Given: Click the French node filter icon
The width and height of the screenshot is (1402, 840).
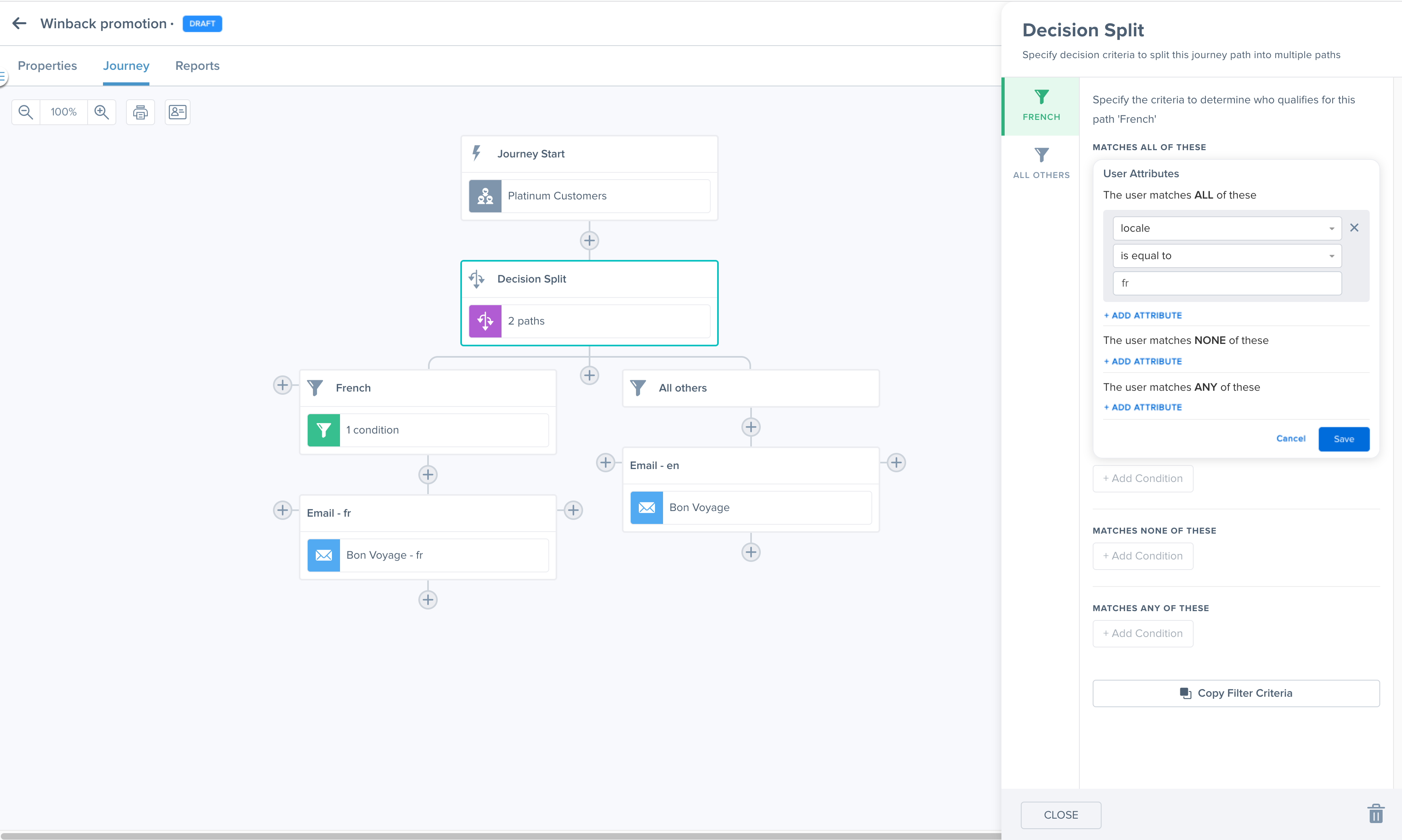Looking at the screenshot, I should tap(315, 388).
